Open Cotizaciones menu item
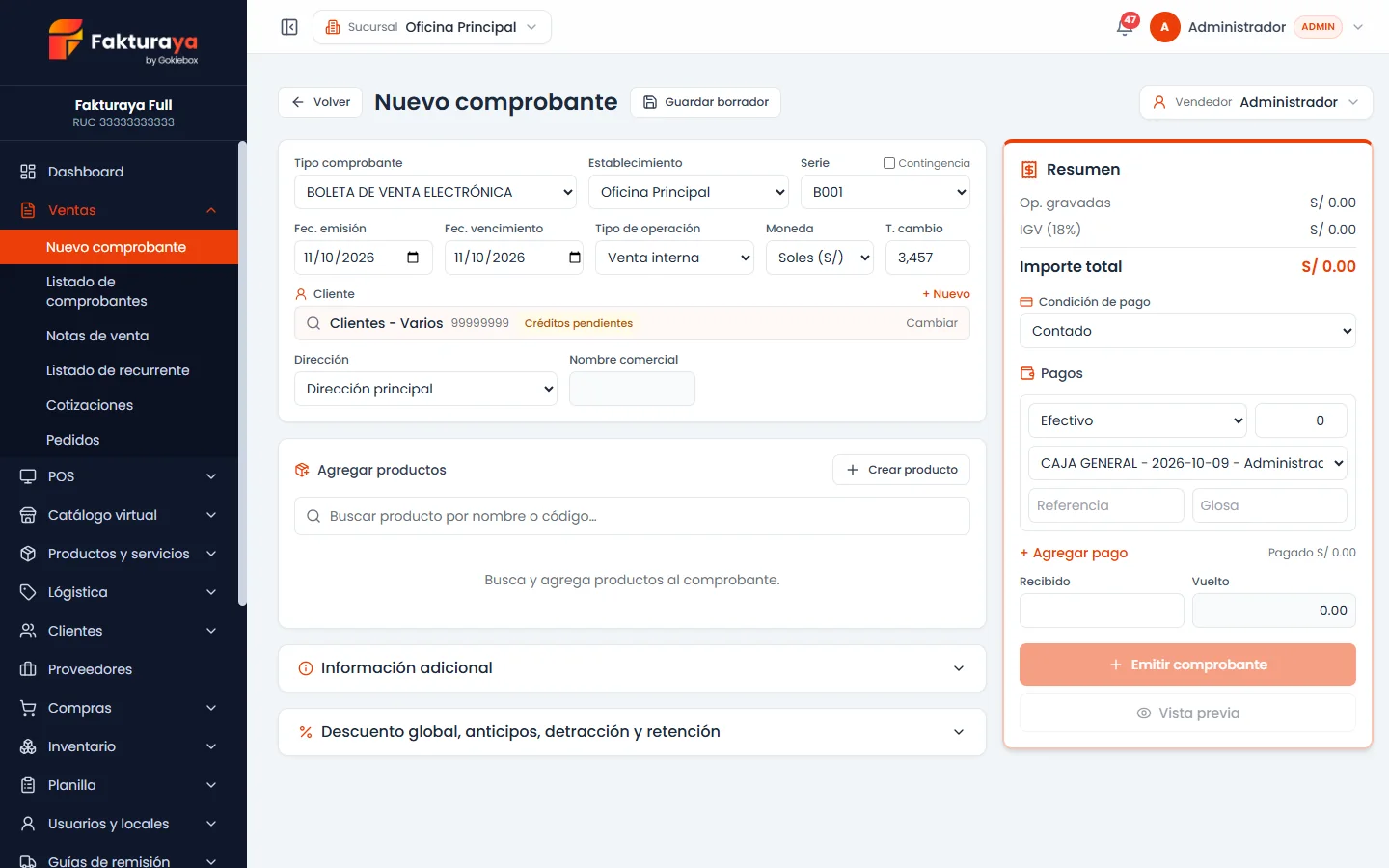This screenshot has width=1389, height=868. pos(119,405)
